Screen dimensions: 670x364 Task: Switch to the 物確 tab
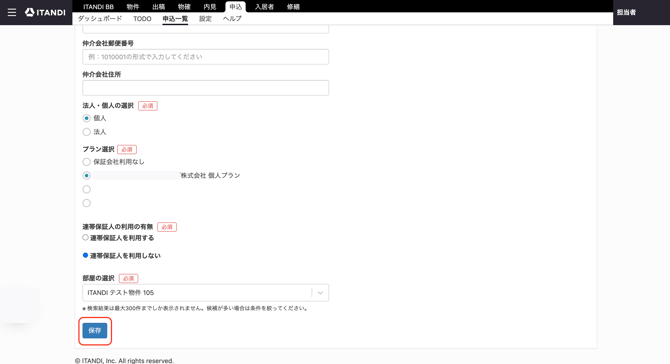(184, 7)
